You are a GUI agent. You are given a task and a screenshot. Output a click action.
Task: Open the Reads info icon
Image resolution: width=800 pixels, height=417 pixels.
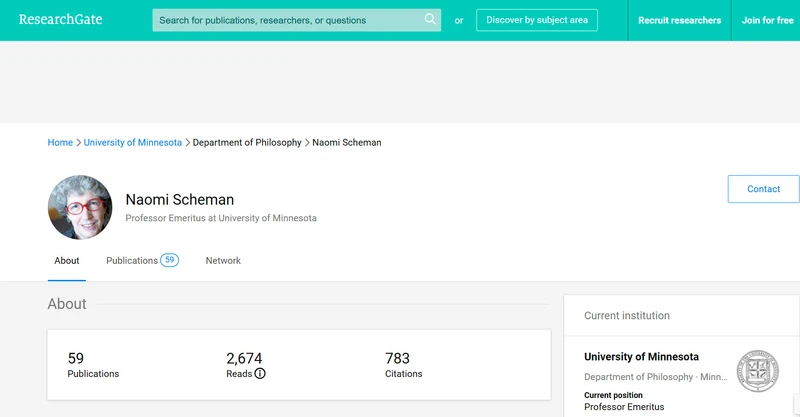(260, 374)
